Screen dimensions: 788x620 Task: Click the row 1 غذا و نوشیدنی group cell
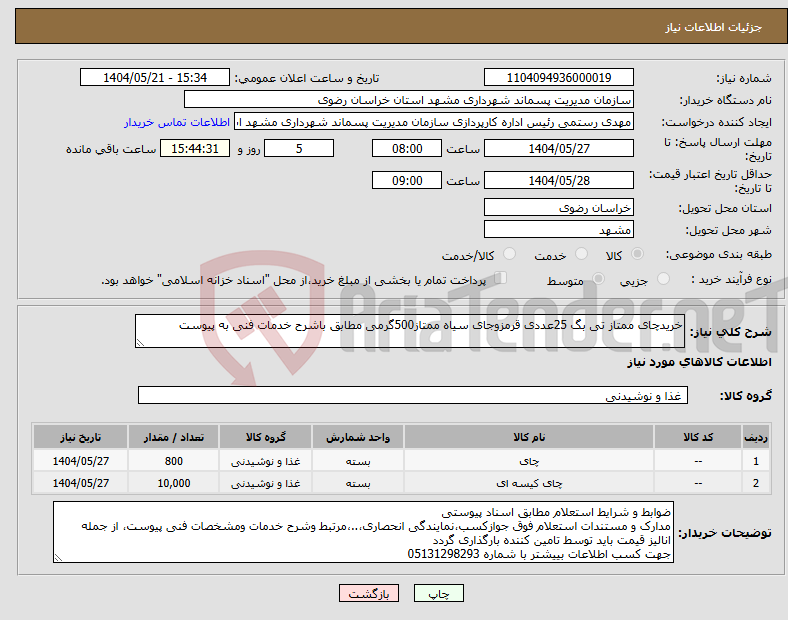[265, 461]
